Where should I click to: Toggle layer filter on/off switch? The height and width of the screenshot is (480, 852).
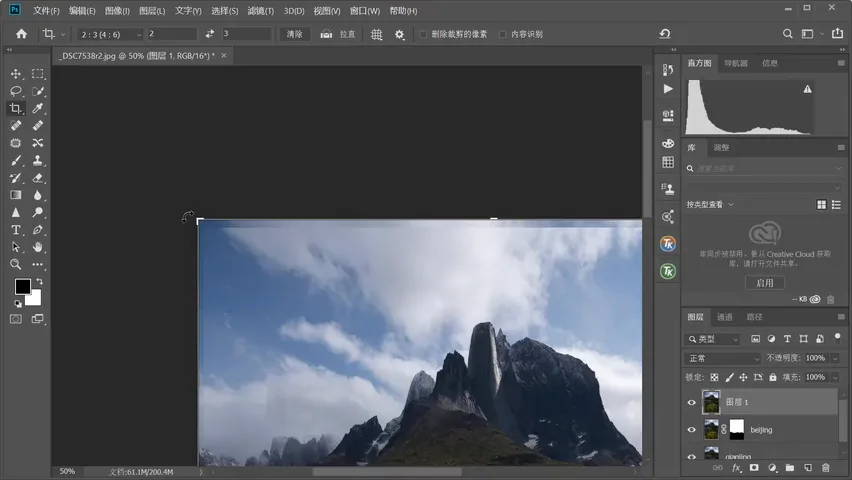837,337
